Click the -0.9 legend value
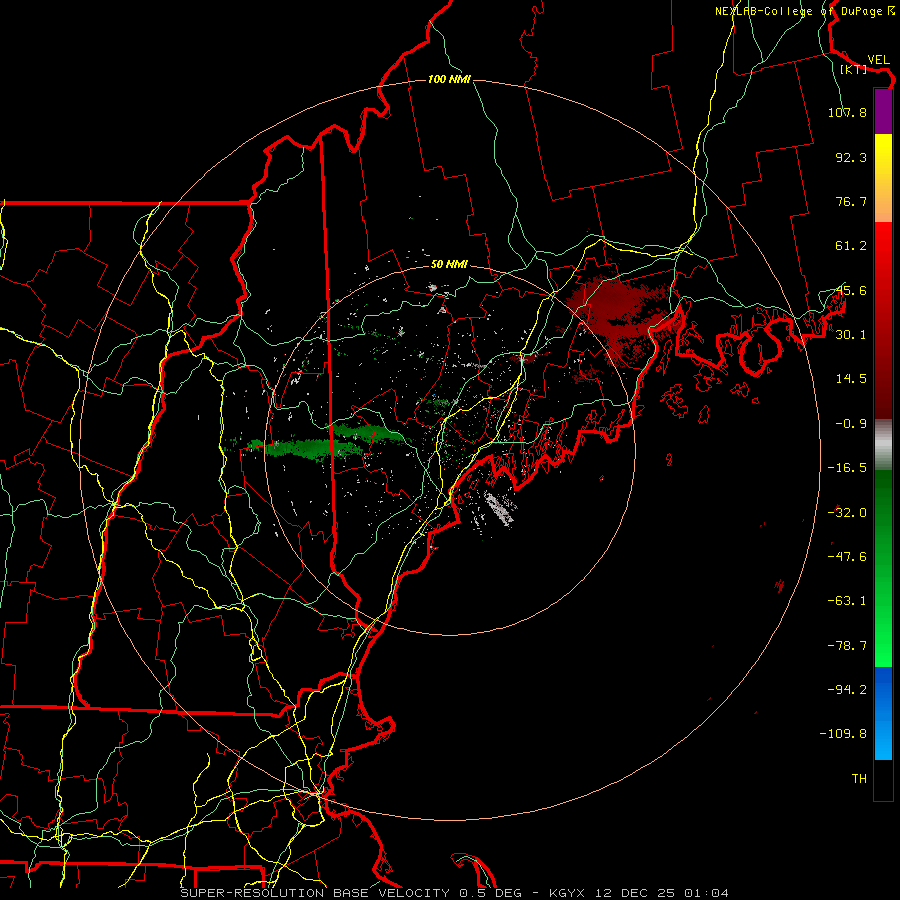The image size is (900, 900). (x=851, y=424)
